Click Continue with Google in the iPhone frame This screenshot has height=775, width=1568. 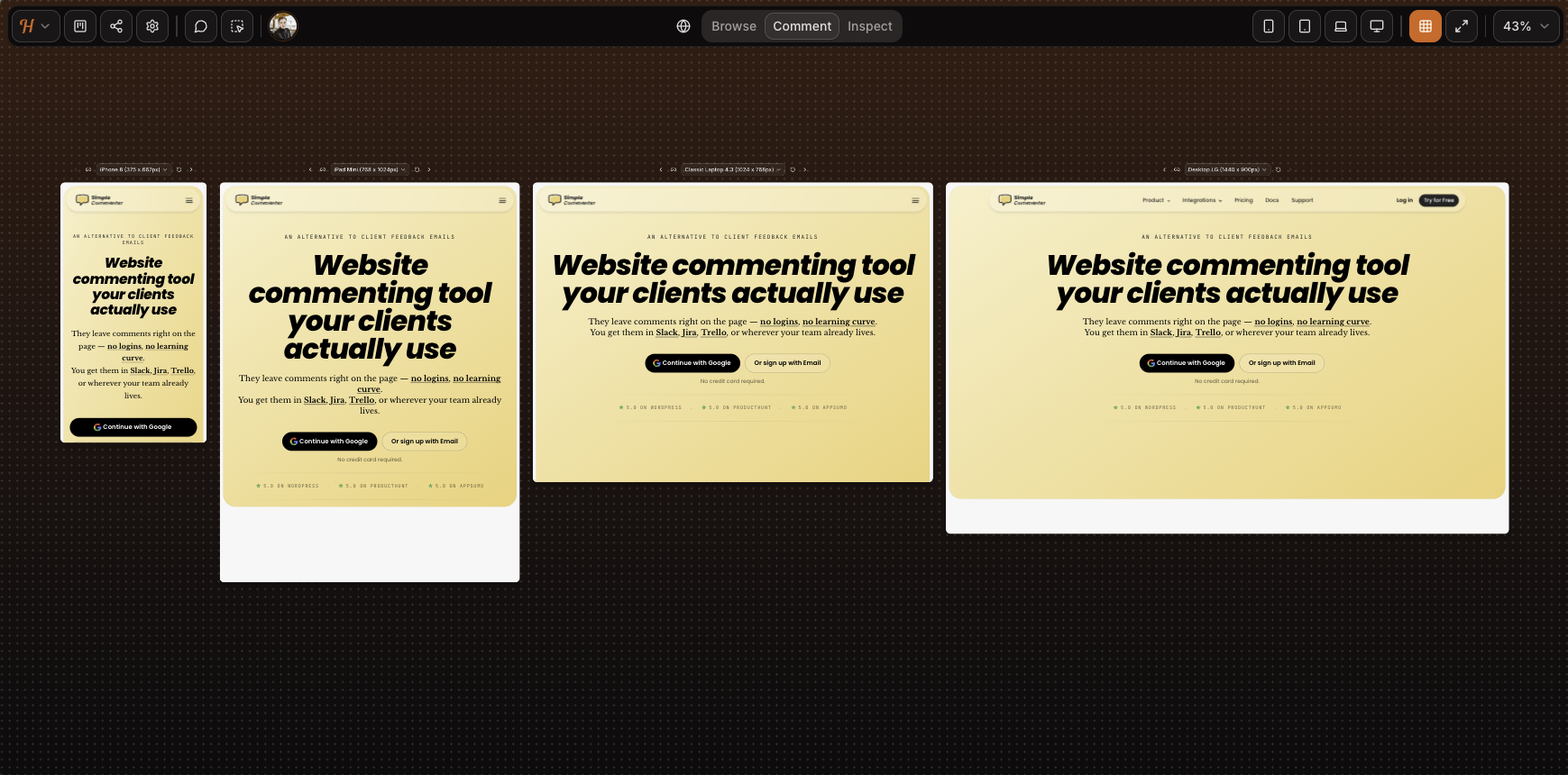click(133, 427)
